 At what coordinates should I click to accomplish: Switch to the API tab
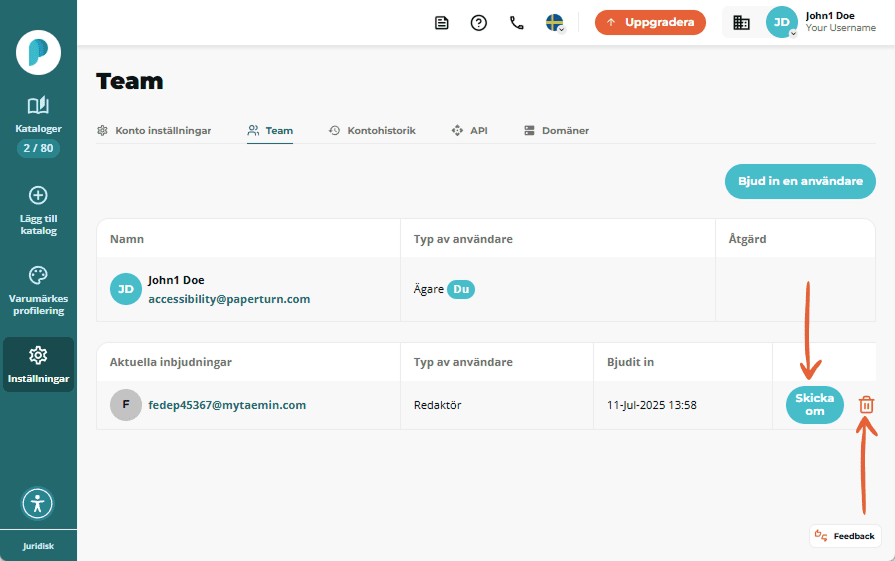point(469,131)
